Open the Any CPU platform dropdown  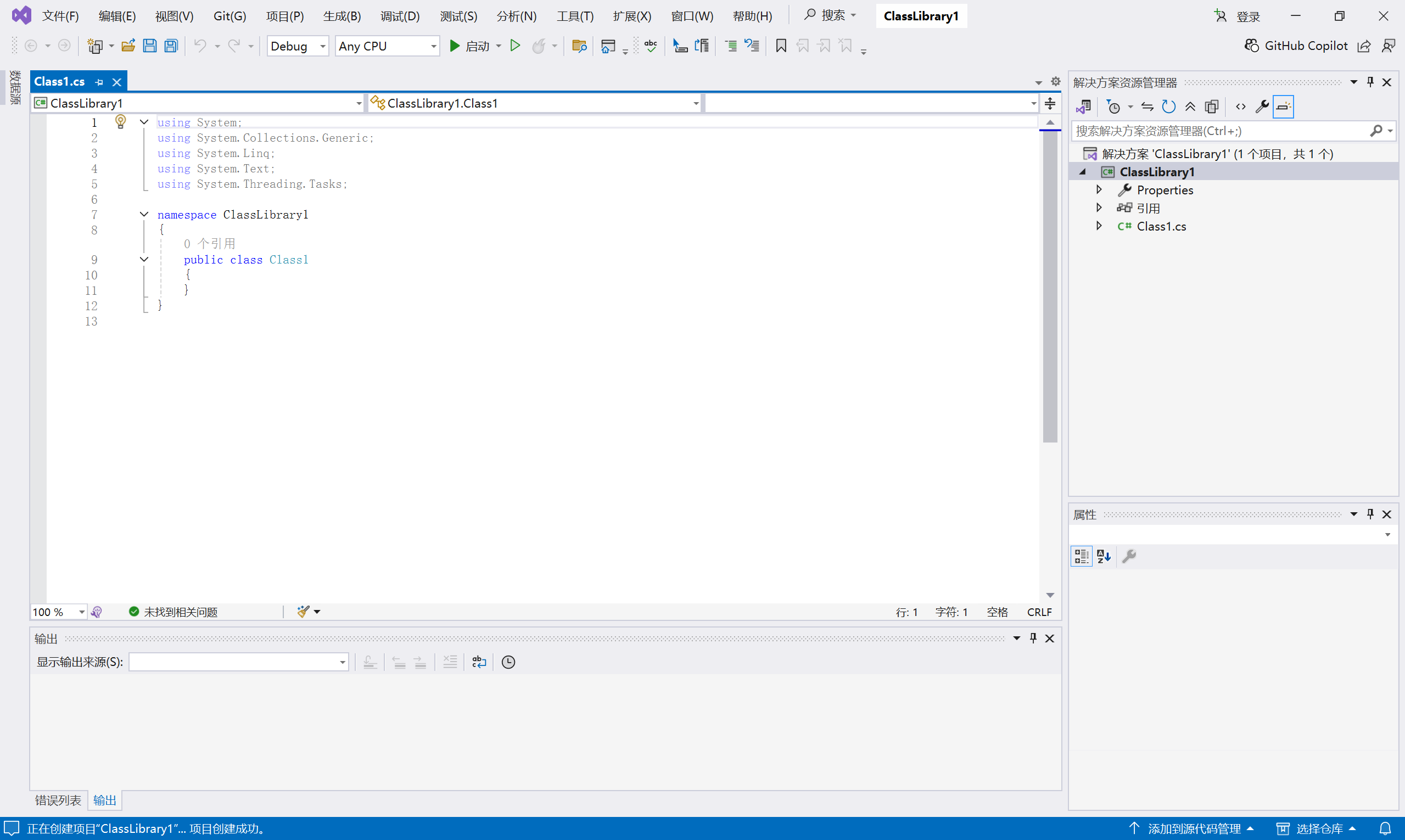pyautogui.click(x=433, y=46)
